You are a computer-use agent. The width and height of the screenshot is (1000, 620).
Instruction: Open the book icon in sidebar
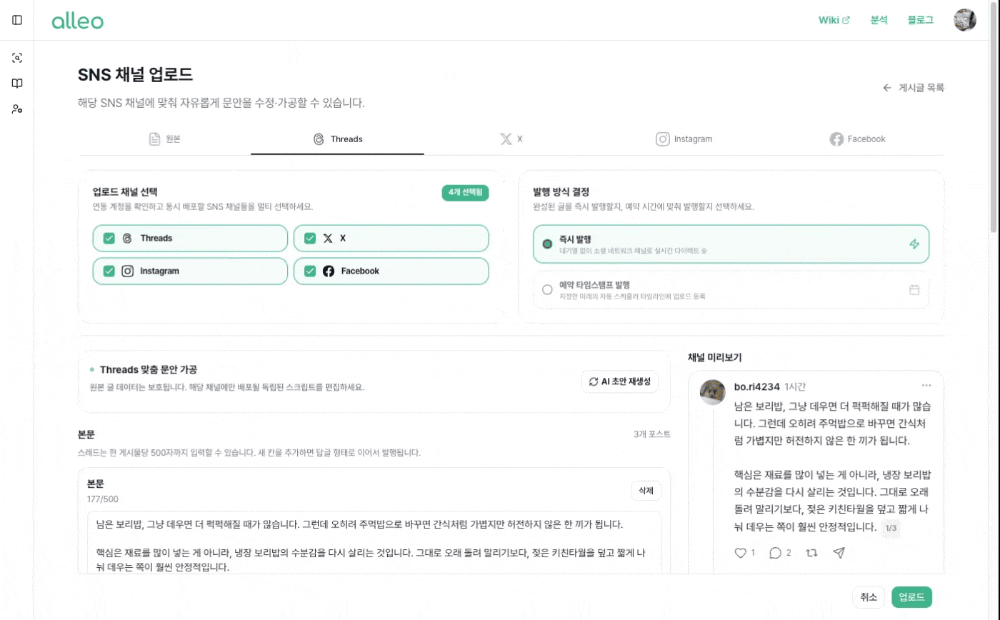tap(17, 84)
